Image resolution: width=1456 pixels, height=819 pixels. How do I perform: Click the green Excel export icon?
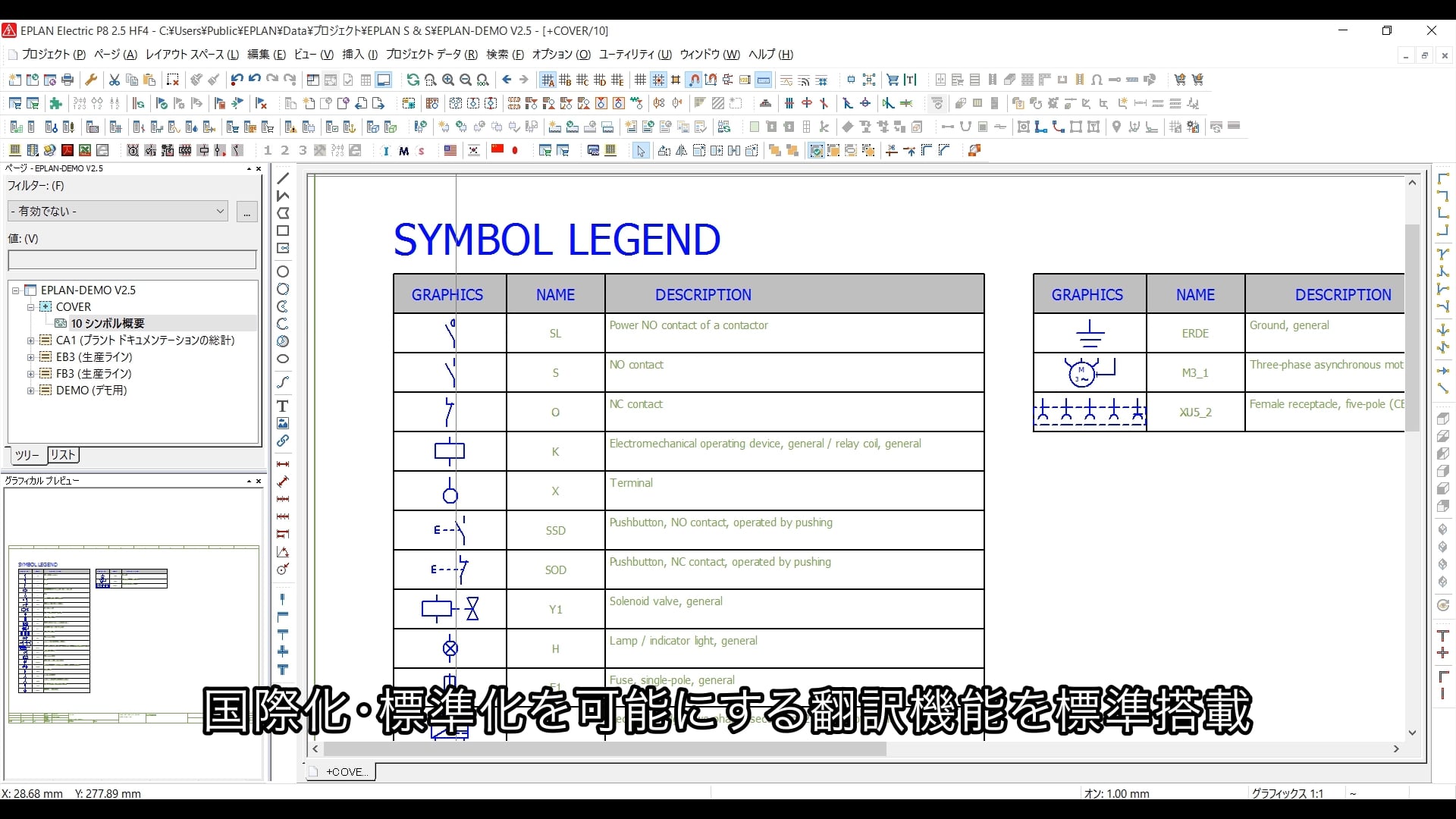pos(85,150)
